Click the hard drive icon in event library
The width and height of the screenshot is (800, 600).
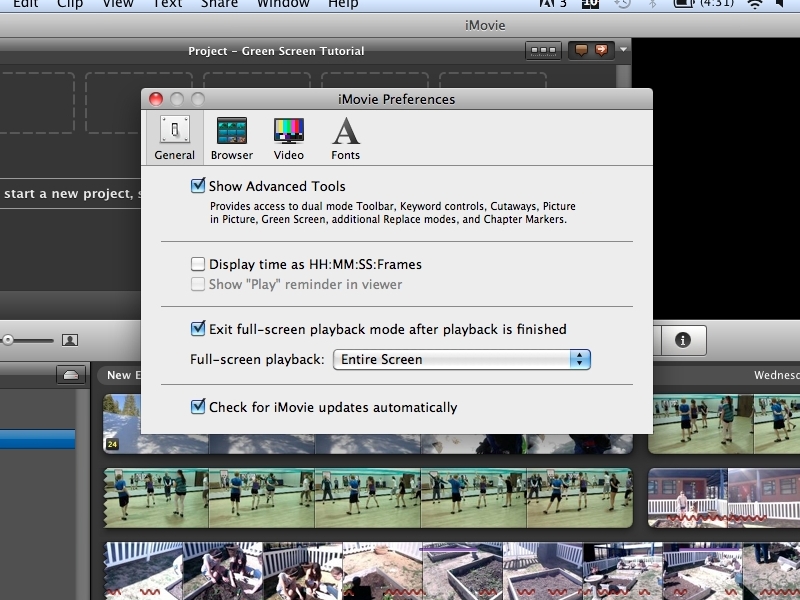point(71,376)
